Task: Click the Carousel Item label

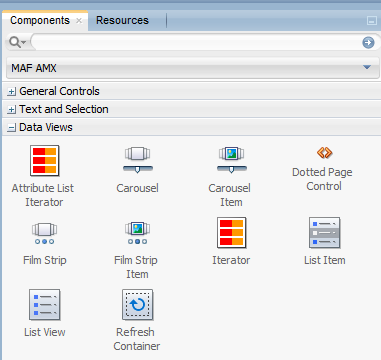Action: [x=230, y=195]
